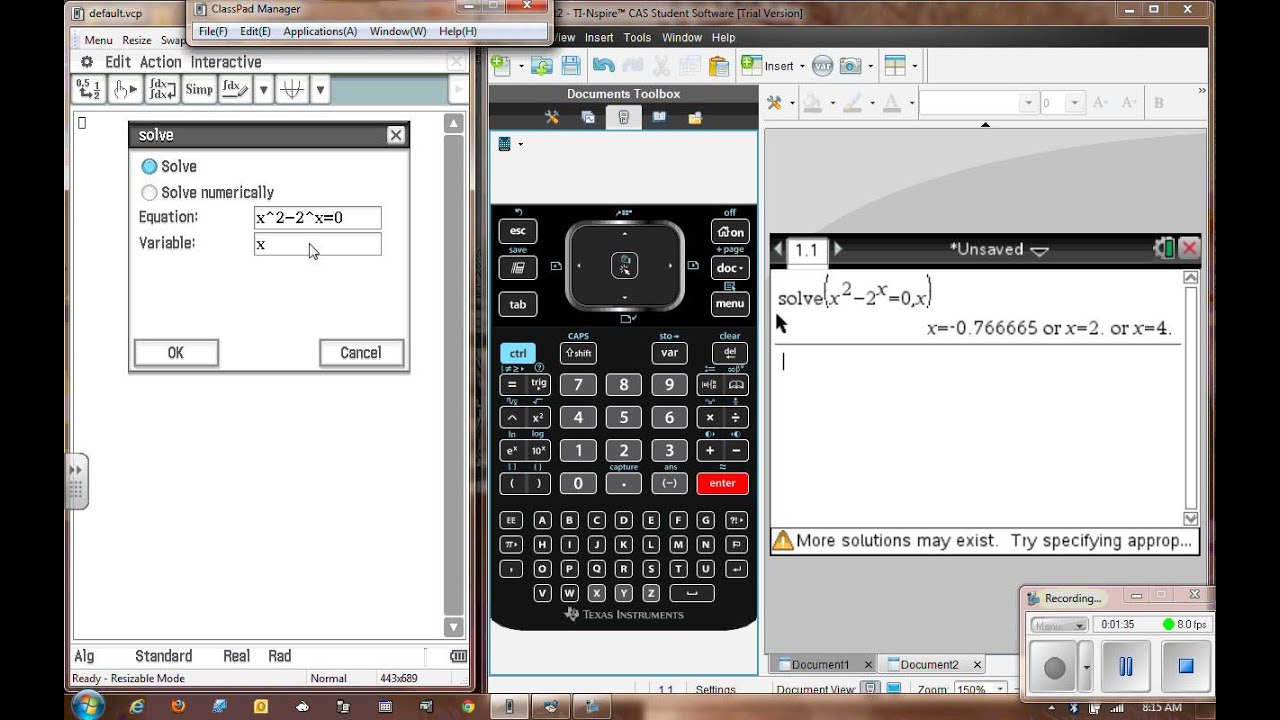Click OK in the solve dialog
1280x720 pixels.
tap(176, 353)
